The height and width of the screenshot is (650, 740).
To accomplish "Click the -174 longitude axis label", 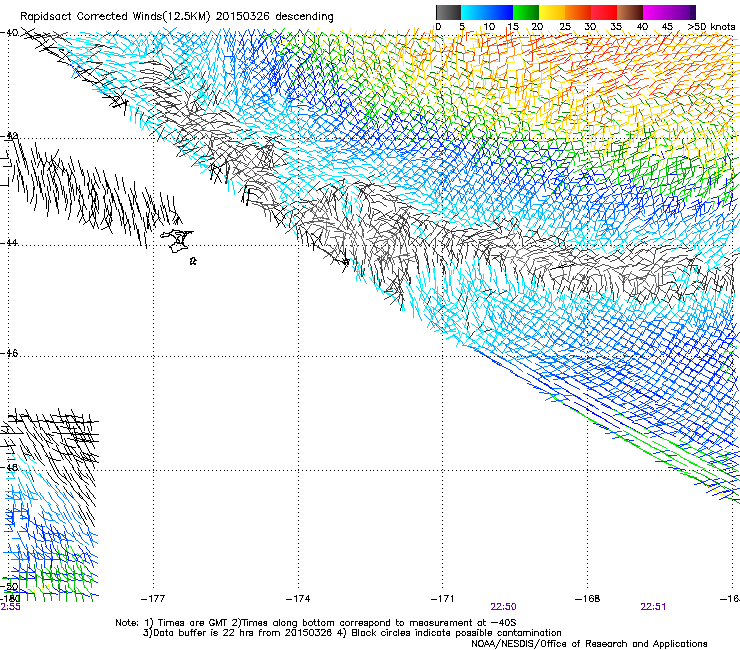I will (298, 599).
